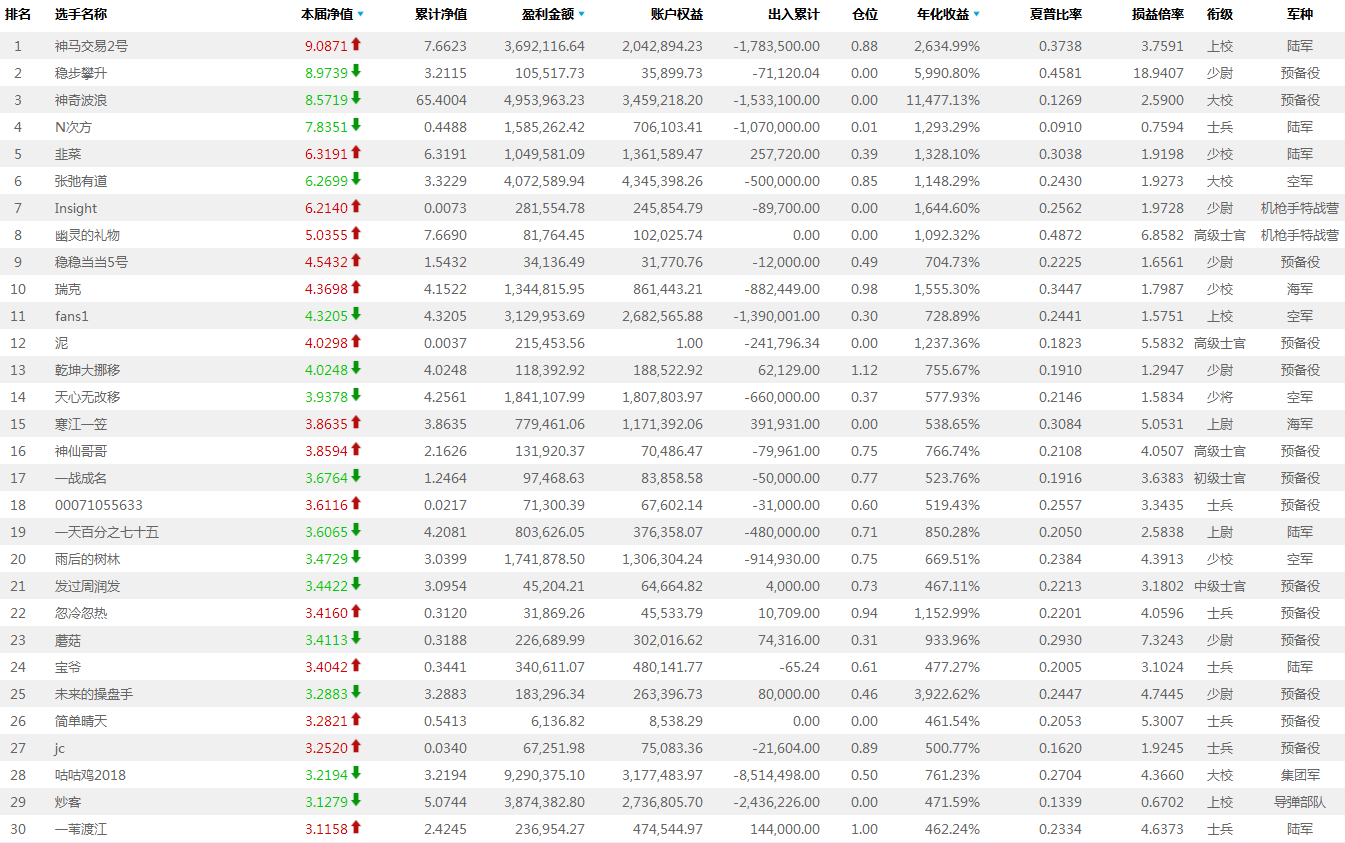Select 集团军 in 咕咕鸡2018 row

[1300, 775]
